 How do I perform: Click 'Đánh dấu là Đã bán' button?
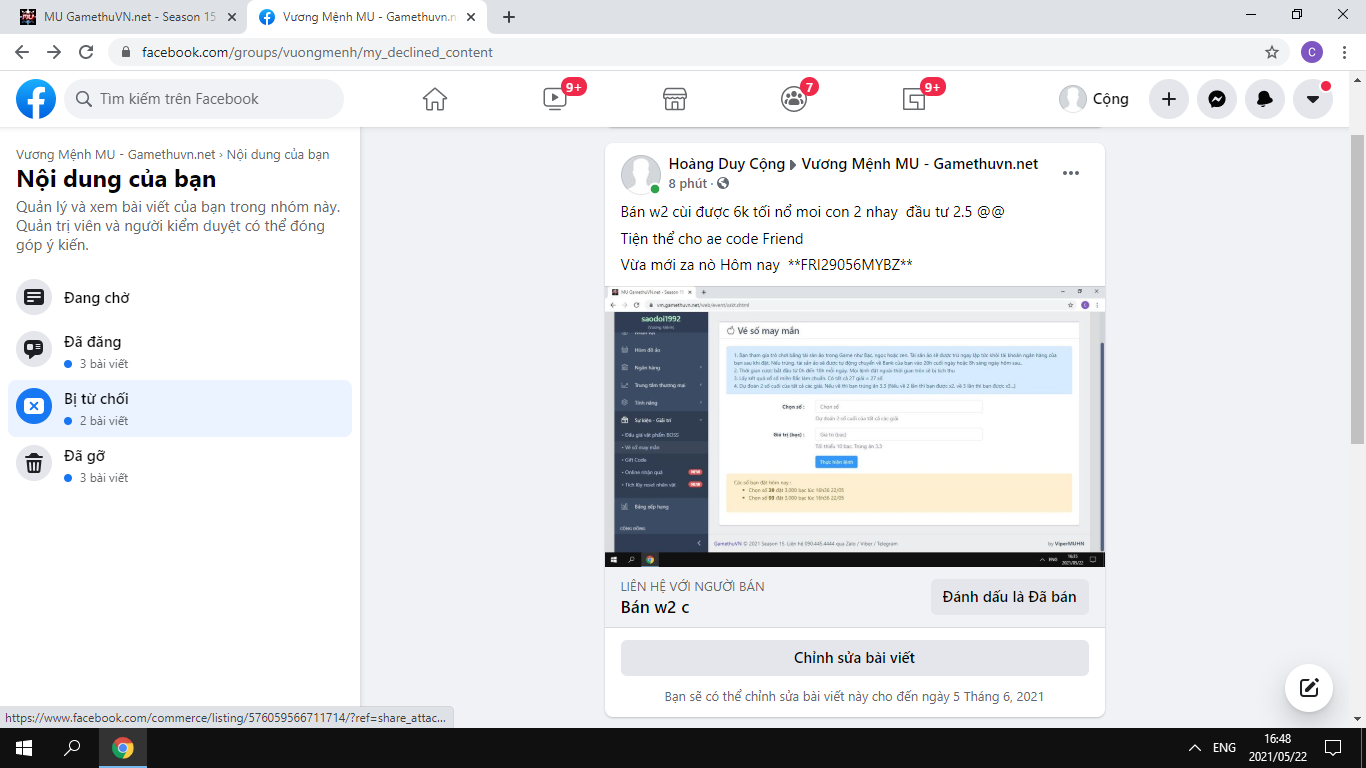1009,597
